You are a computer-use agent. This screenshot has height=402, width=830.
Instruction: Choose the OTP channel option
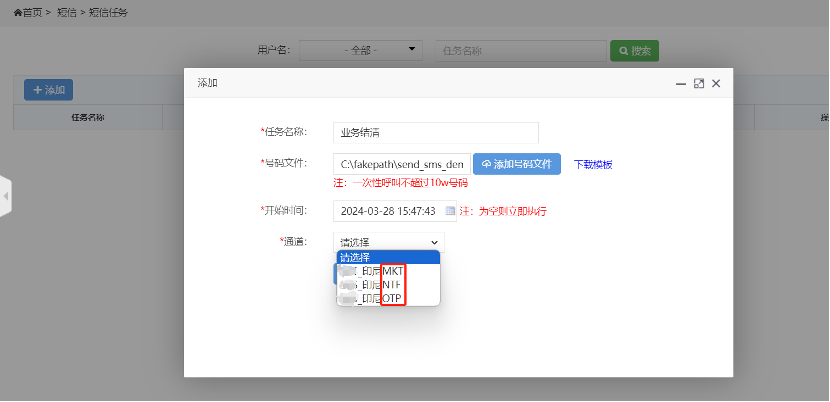click(x=373, y=299)
